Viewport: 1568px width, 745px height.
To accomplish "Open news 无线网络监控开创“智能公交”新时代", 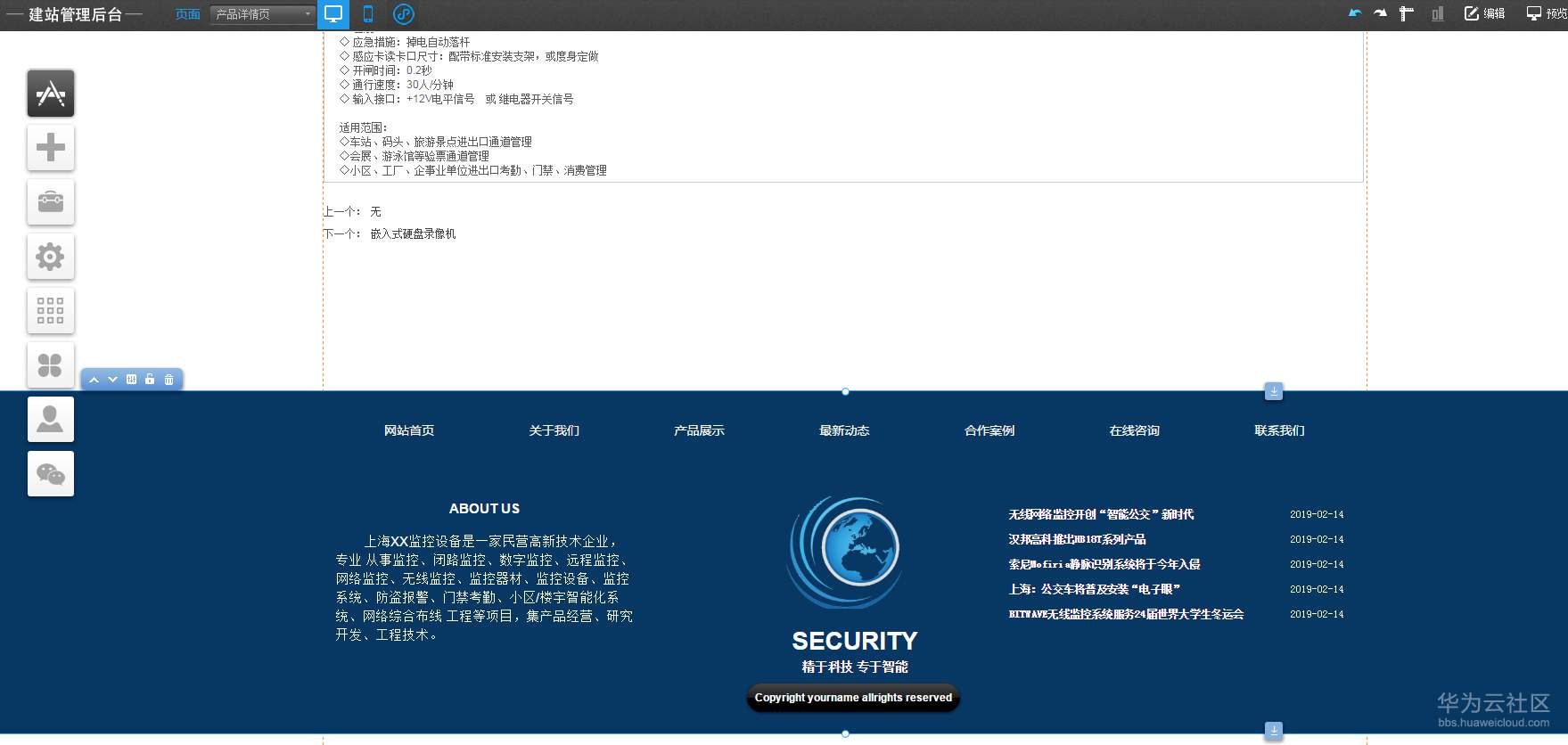I will point(1101,514).
